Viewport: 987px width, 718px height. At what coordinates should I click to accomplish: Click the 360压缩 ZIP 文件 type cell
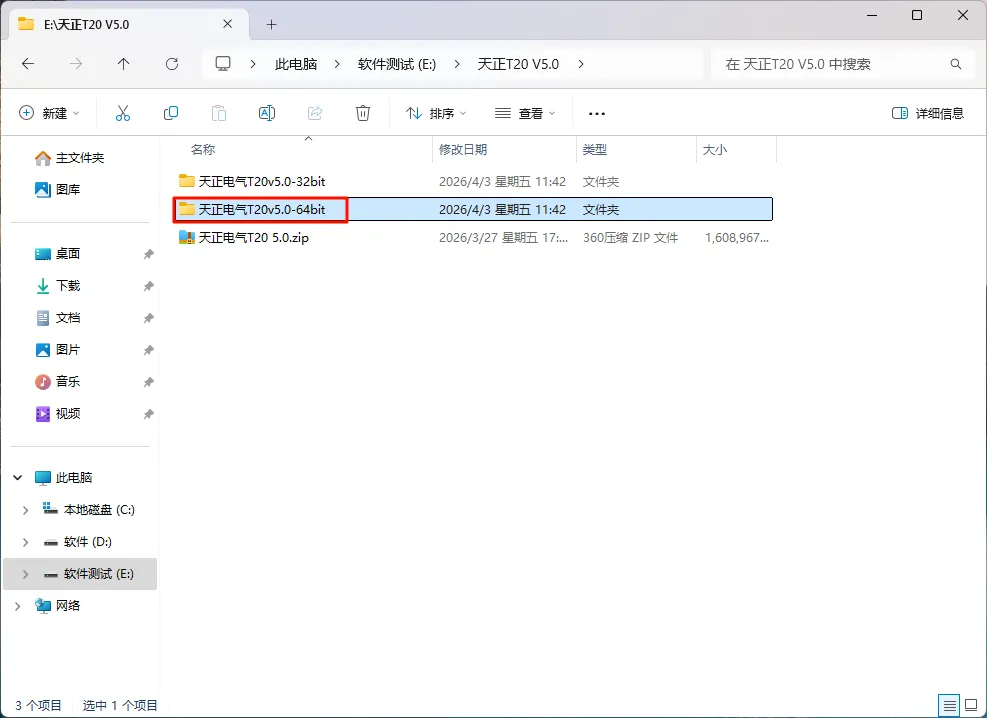coord(630,238)
